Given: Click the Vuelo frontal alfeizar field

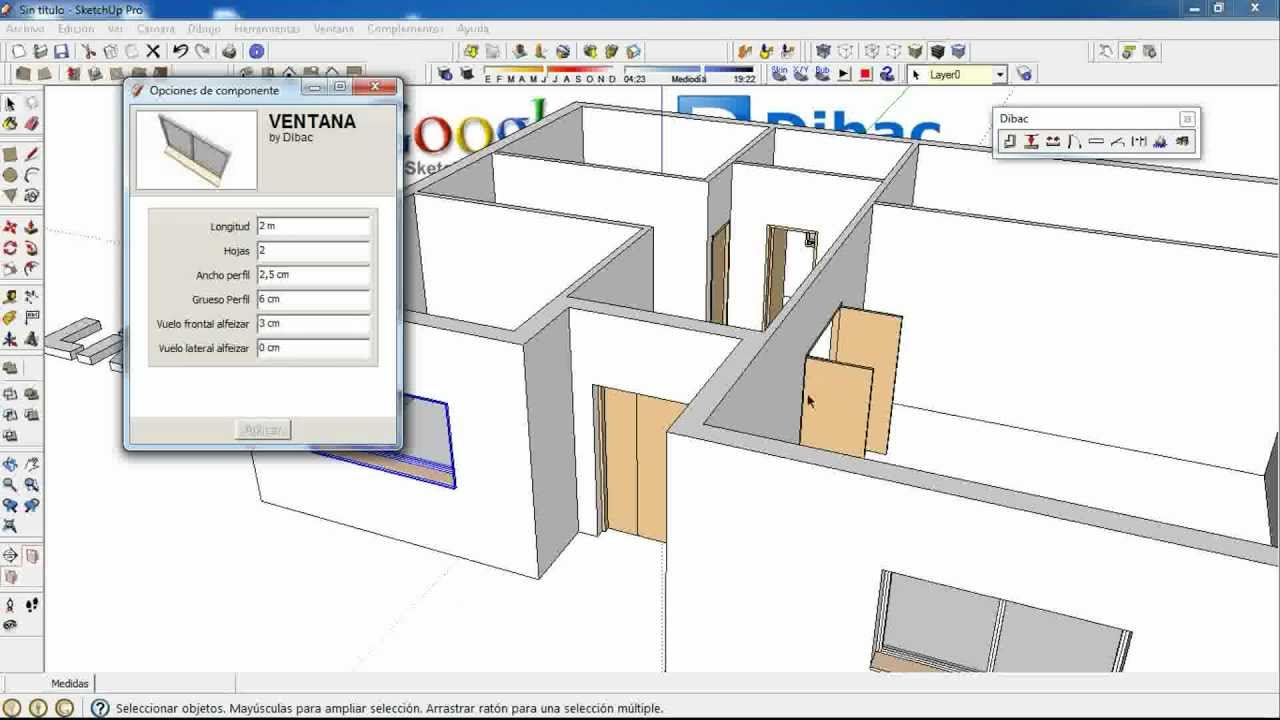Looking at the screenshot, I should (x=313, y=323).
